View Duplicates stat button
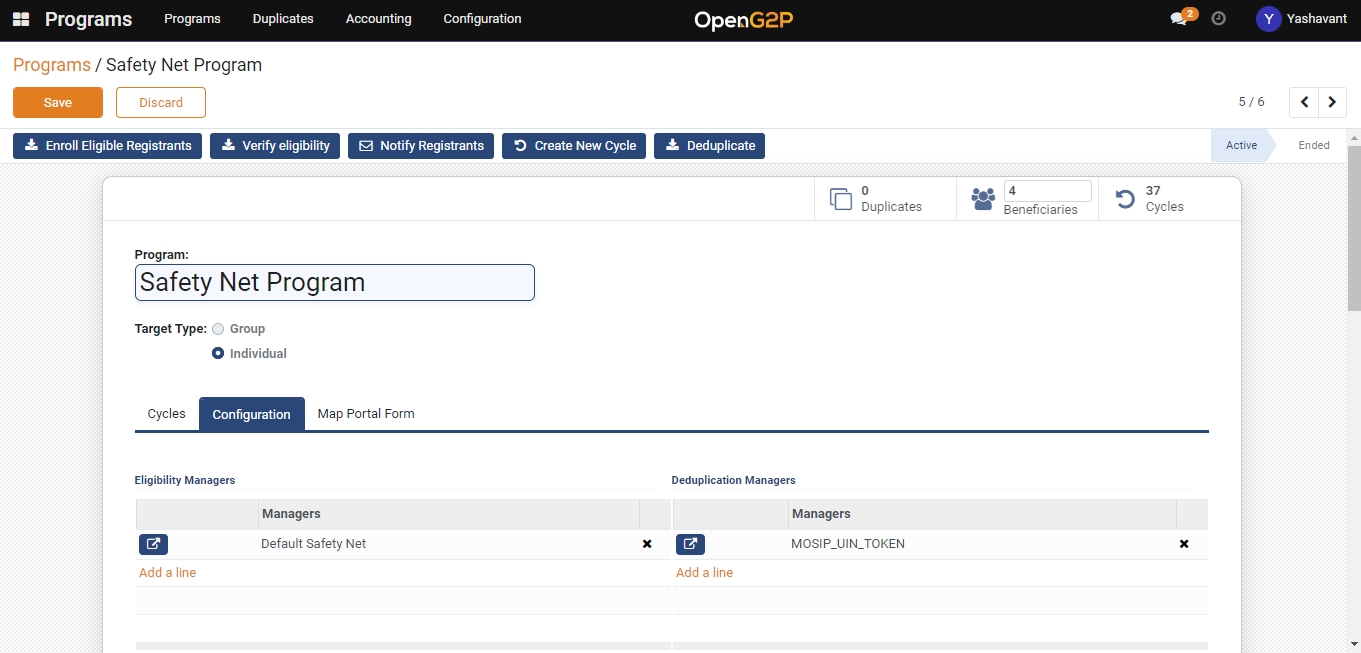 point(876,199)
